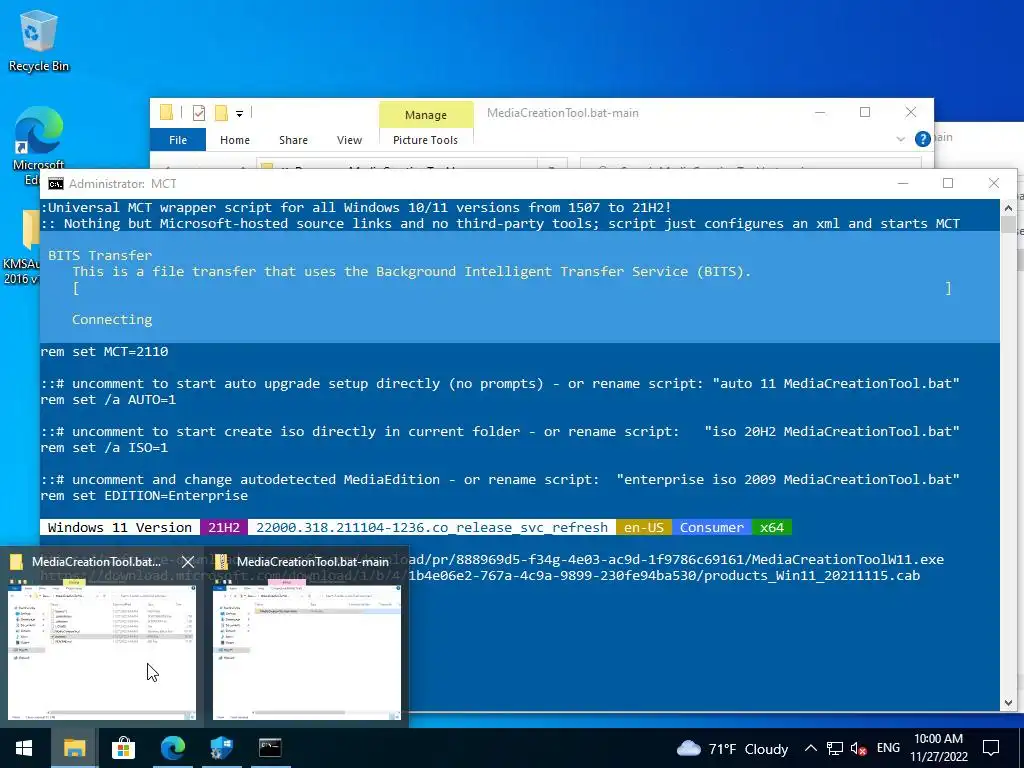Close the first MediaCreationTool.bat... preview thumbnail
The height and width of the screenshot is (768, 1024).
188,562
